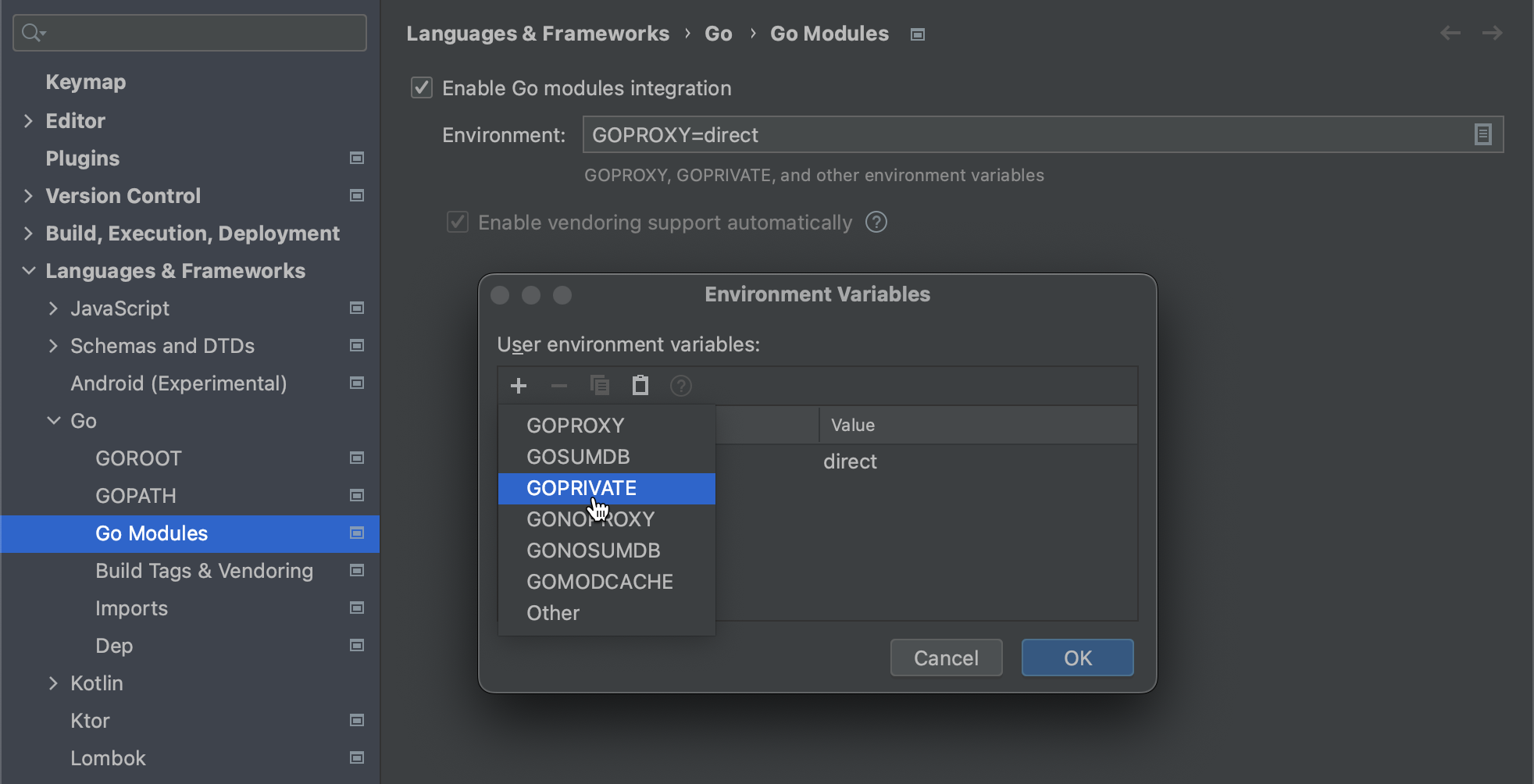The width and height of the screenshot is (1534, 784).
Task: Click the vendoring support help icon
Action: (x=876, y=223)
